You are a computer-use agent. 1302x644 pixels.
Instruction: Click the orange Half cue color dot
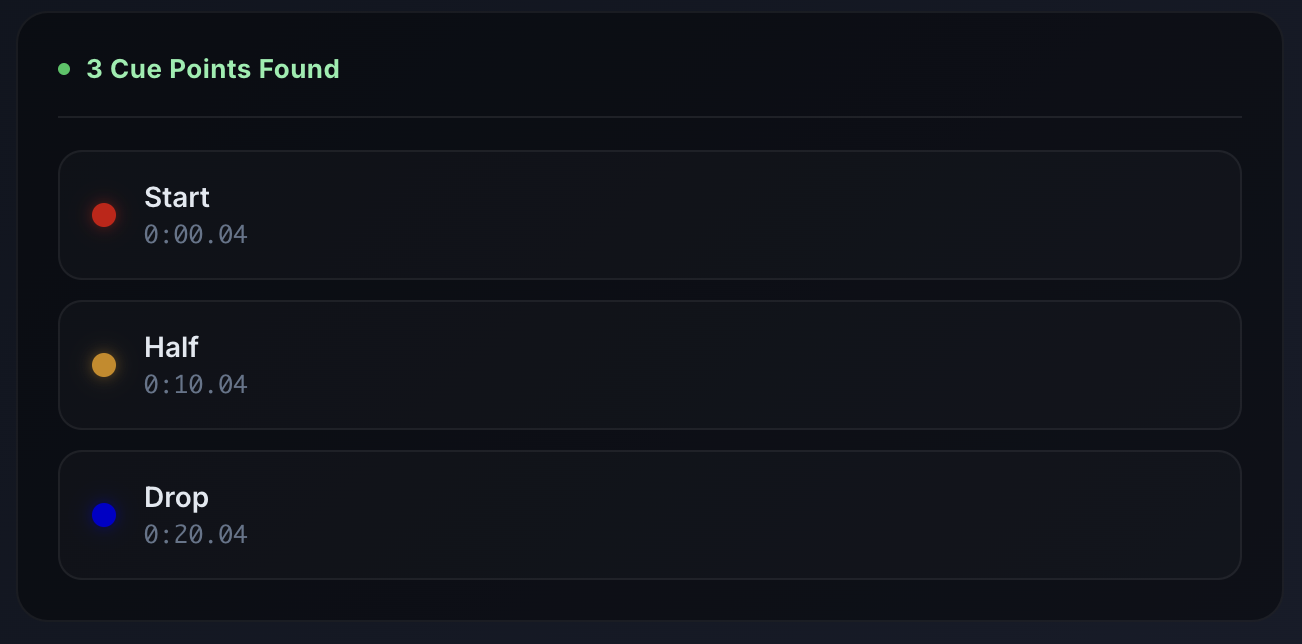point(104,365)
